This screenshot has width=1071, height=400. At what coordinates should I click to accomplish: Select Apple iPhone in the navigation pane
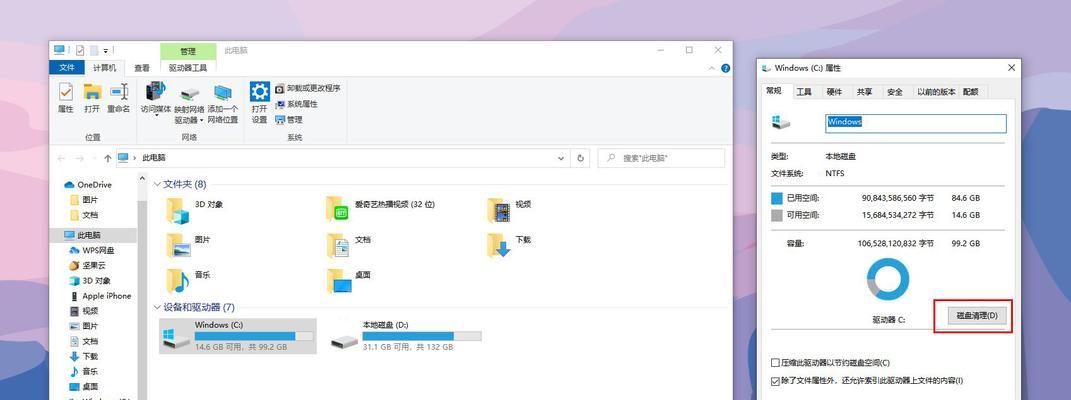pyautogui.click(x=100, y=296)
